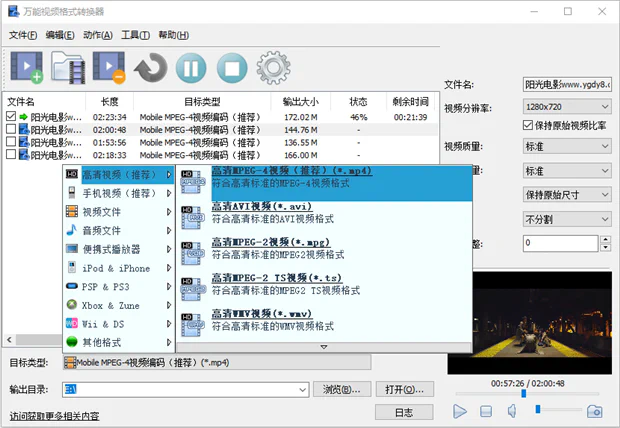The width and height of the screenshot is (620, 428).
Task: Click the 文件名 input field
Action: (x=567, y=84)
